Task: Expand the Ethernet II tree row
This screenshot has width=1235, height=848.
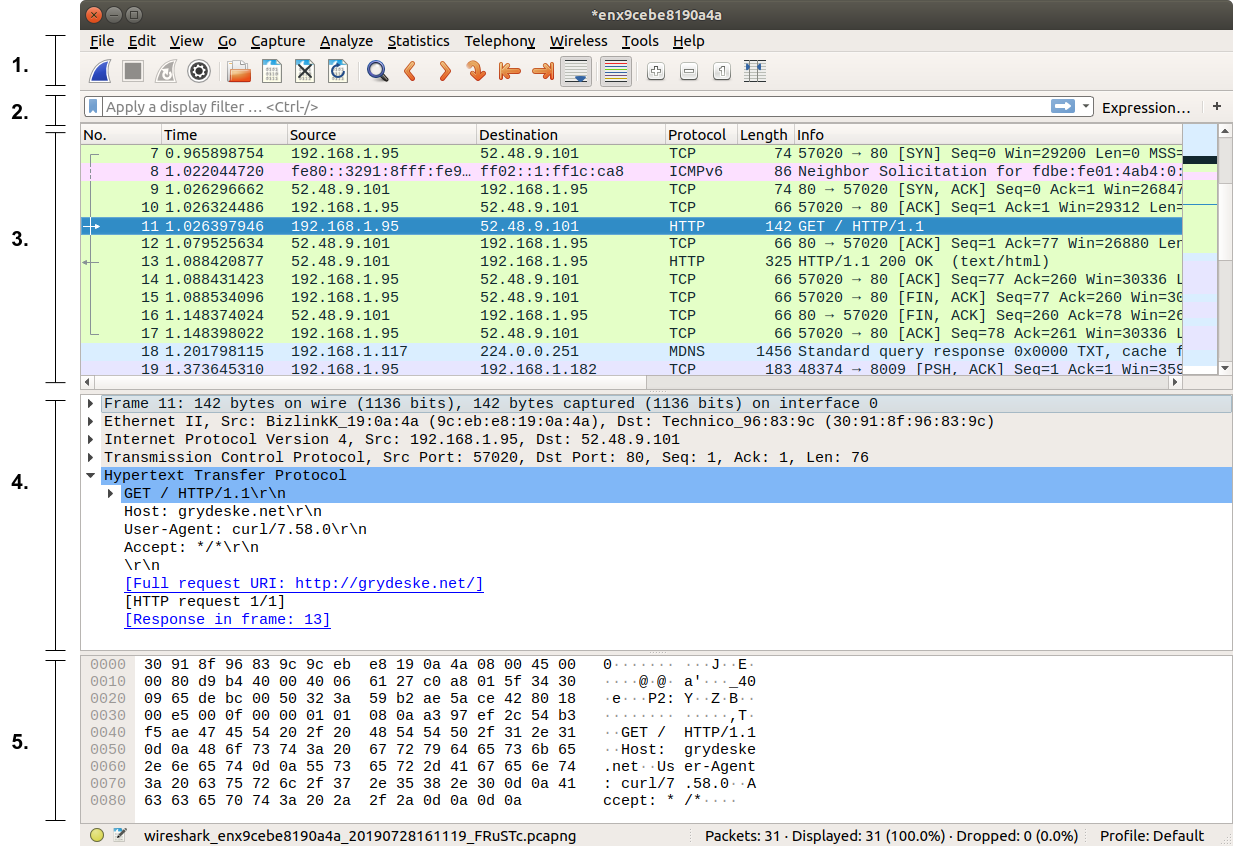Action: coord(92,422)
